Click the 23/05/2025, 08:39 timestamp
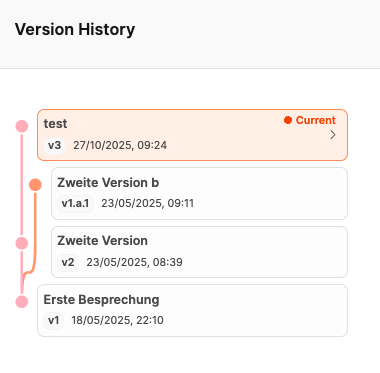 point(134,262)
